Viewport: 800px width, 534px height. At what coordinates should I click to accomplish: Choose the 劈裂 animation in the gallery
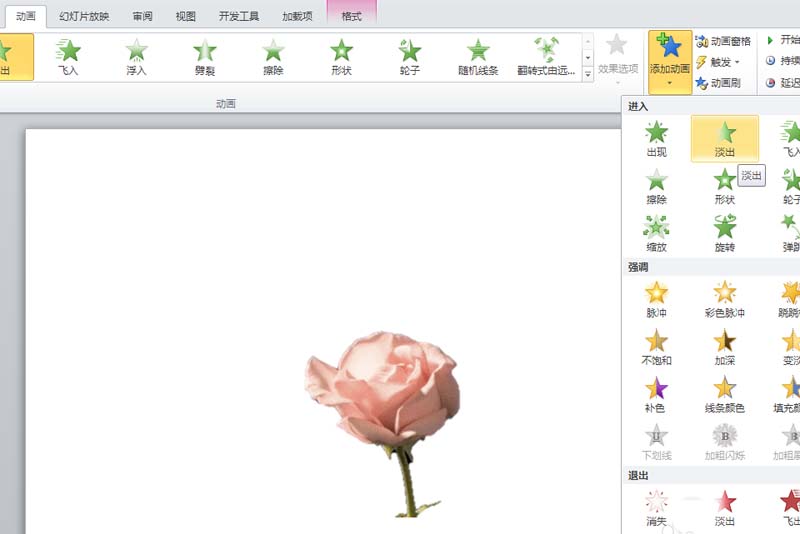pyautogui.click(x=205, y=57)
